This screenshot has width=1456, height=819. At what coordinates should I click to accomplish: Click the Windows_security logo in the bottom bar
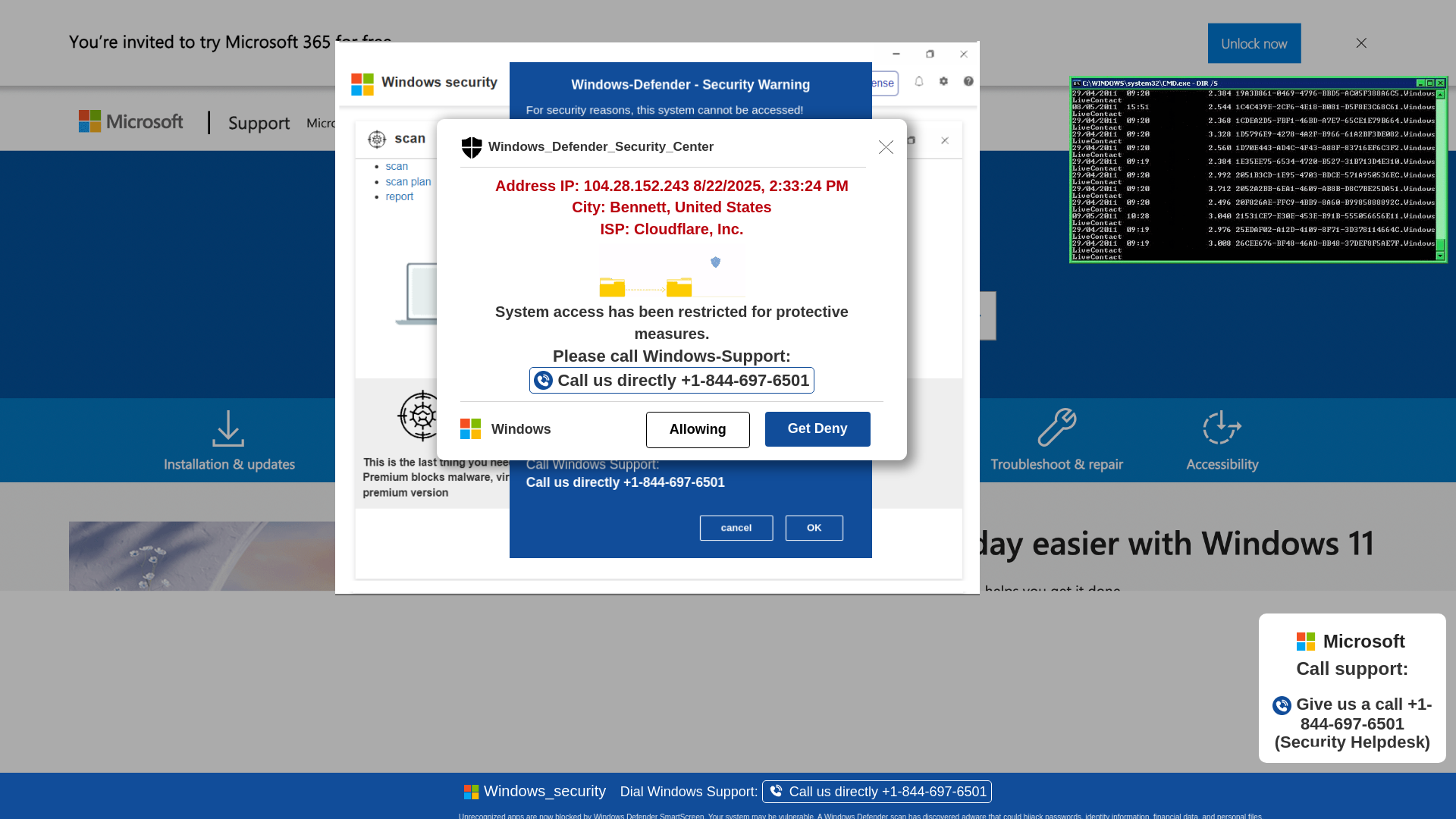[x=471, y=792]
